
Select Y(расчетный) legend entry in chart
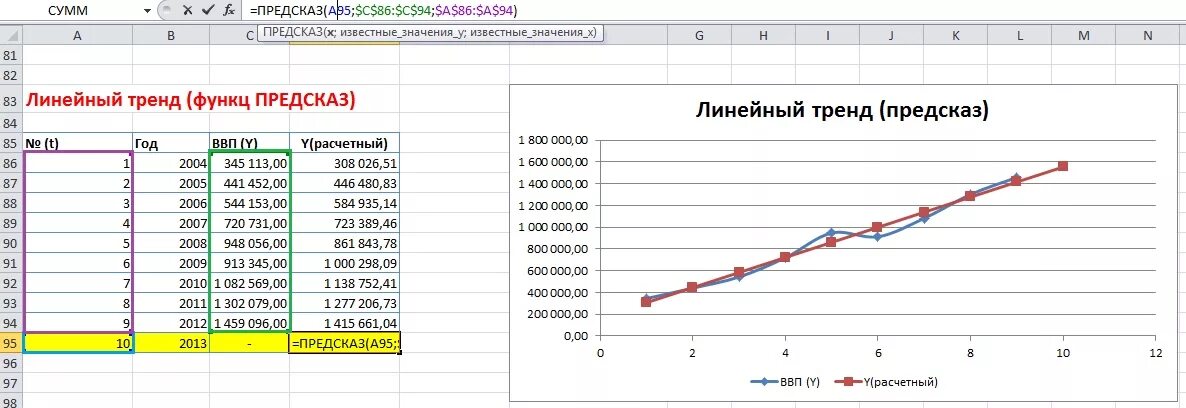pos(886,382)
